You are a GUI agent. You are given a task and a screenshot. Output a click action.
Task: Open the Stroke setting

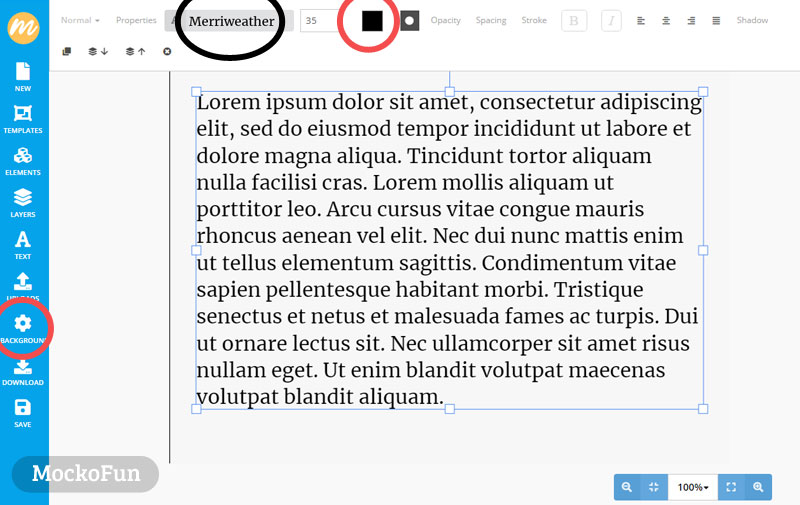534,20
